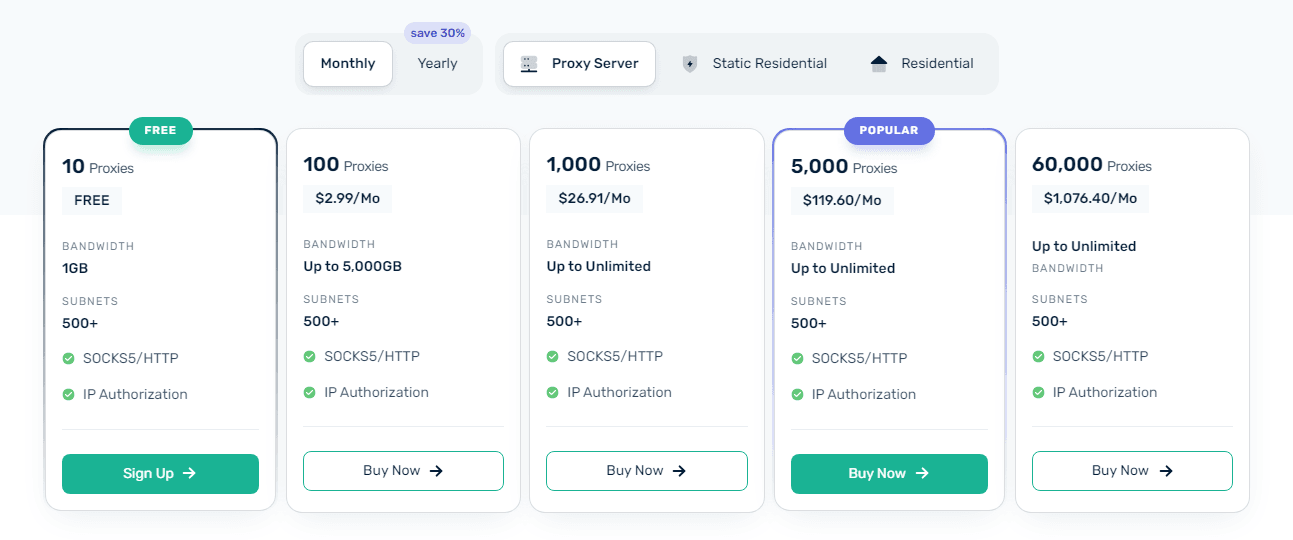Click the SOCKS5/HTTP check icon in the 100 Proxies plan
This screenshot has width=1293, height=540.
click(309, 357)
